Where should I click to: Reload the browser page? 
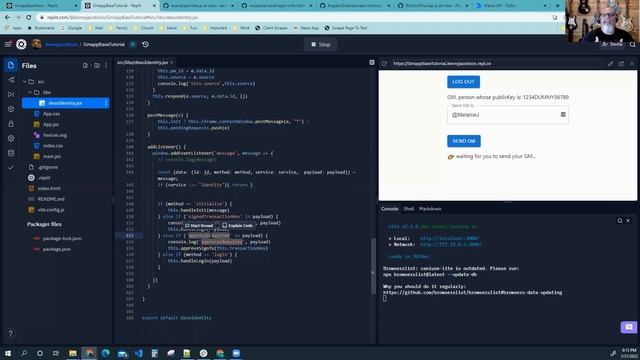pyautogui.click(x=29, y=18)
